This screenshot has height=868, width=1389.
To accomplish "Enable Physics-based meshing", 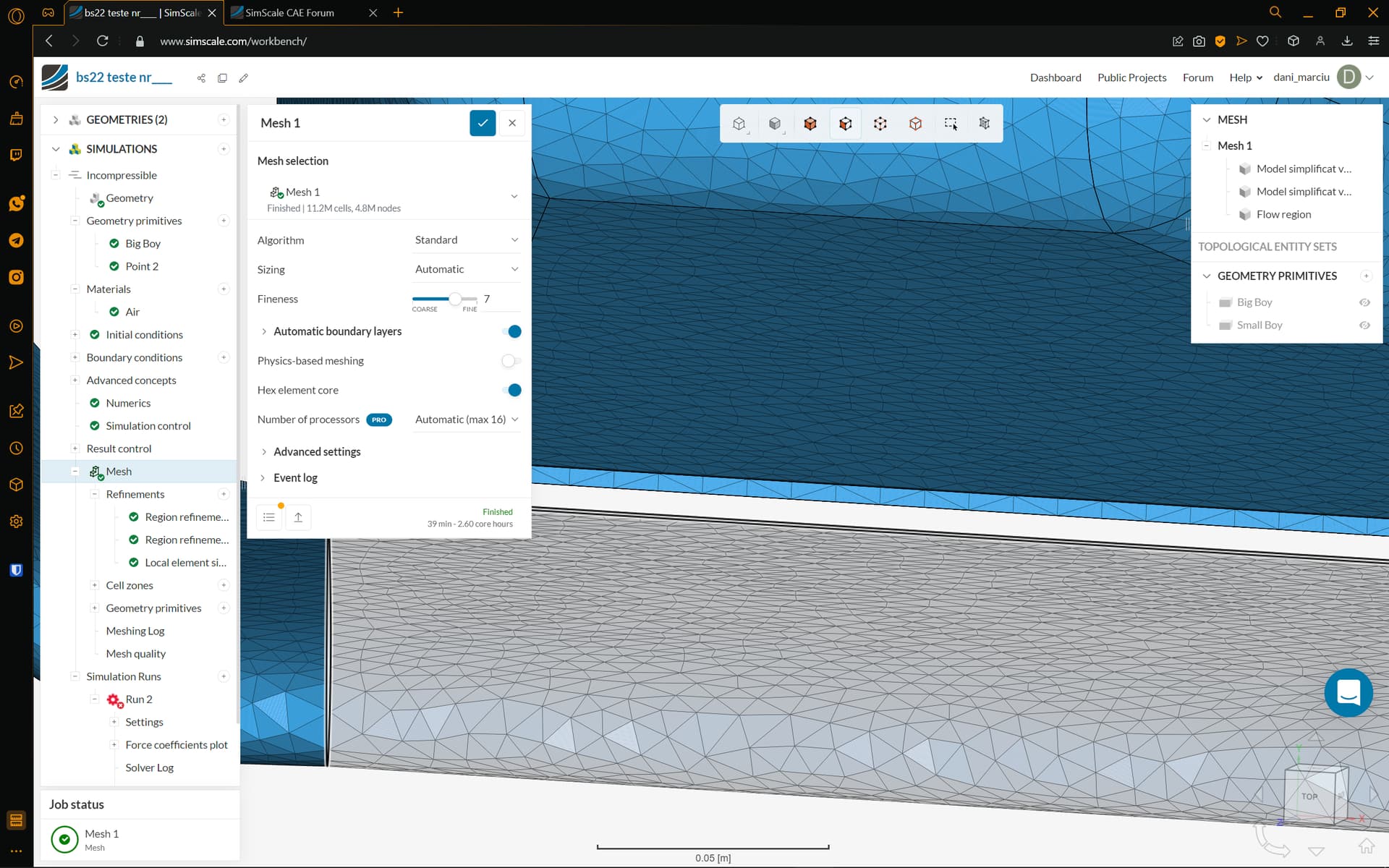I will [511, 361].
